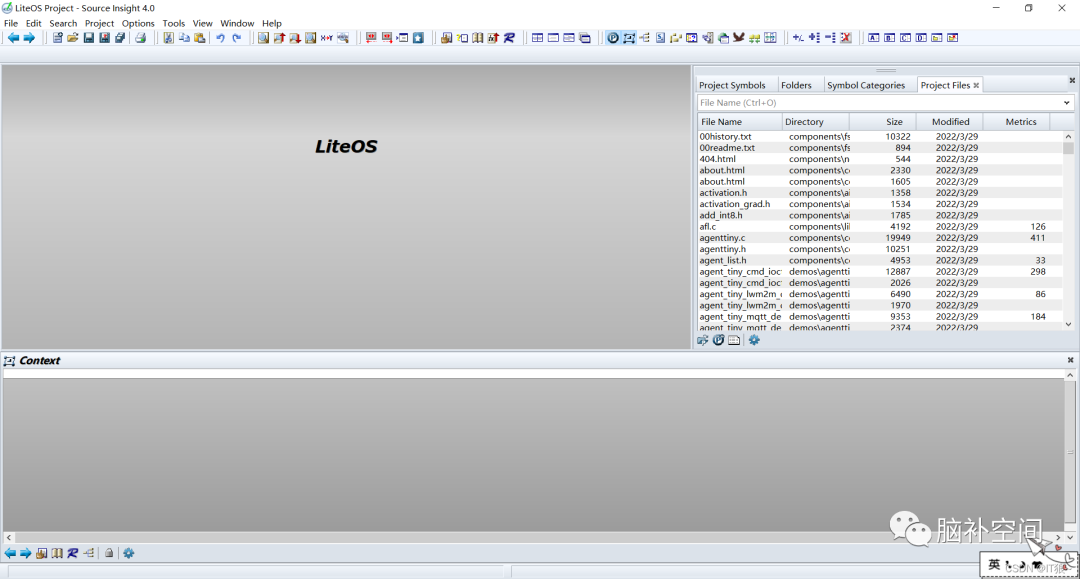Image resolution: width=1080 pixels, height=579 pixels.
Task: Click the IME language indicator 英
Action: point(994,565)
